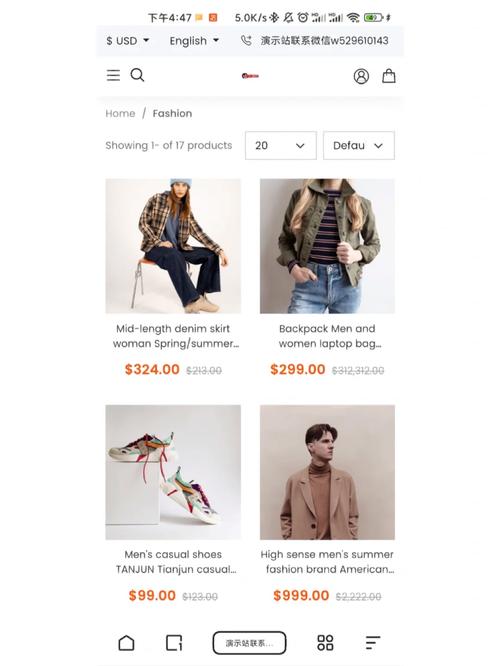The height and width of the screenshot is (666, 500).
Task: Open the browser menu lines icon
Action: [x=373, y=643]
